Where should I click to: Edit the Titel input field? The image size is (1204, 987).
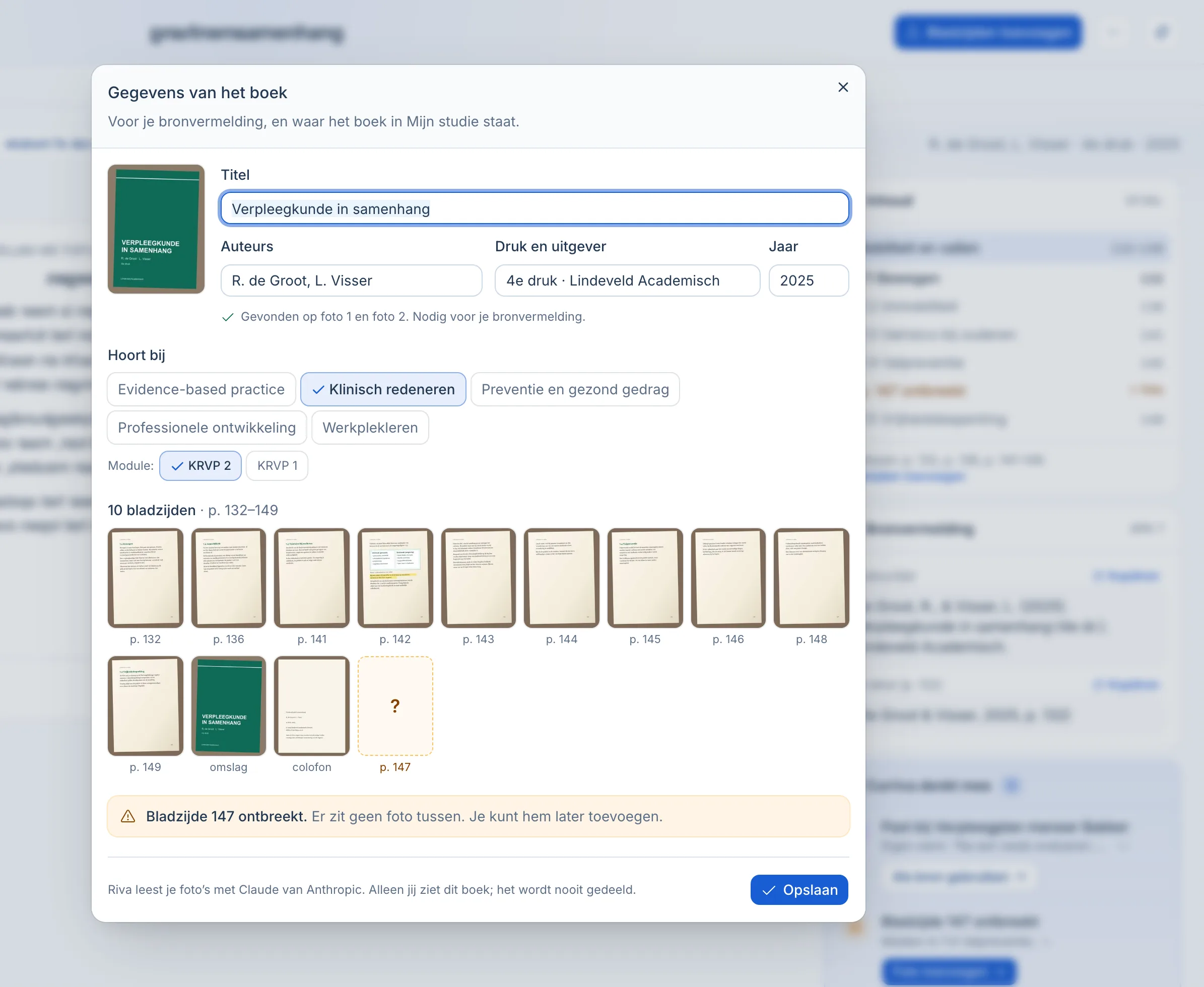[534, 208]
